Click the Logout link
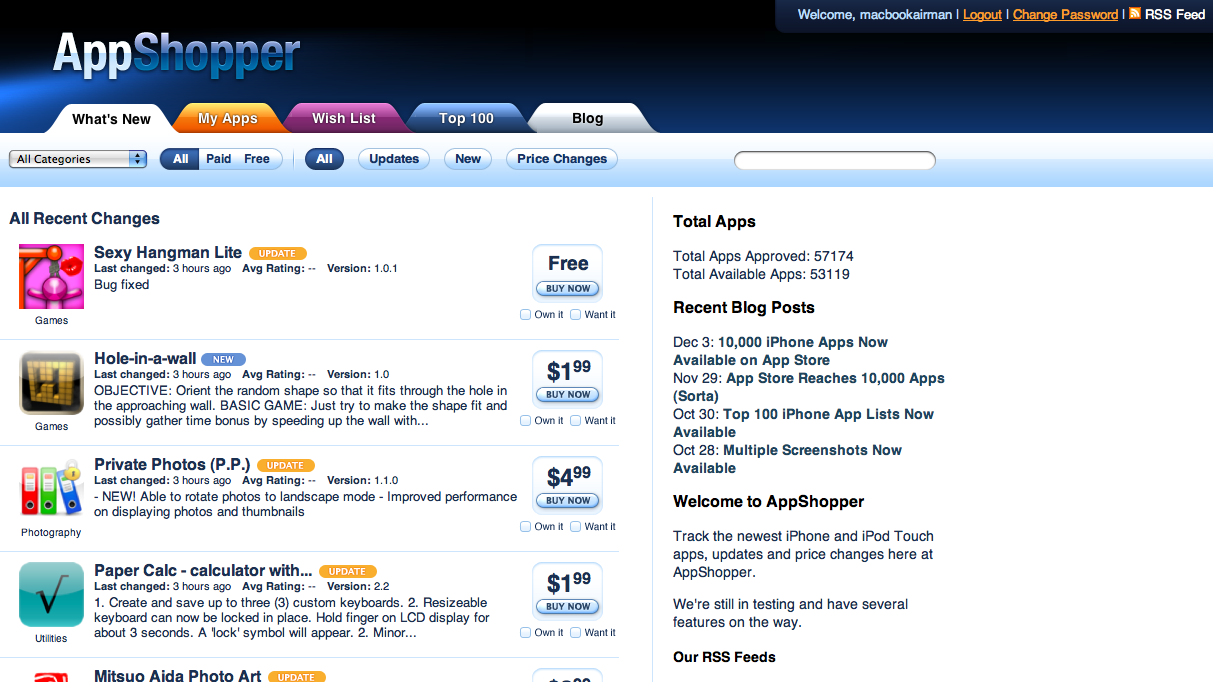This screenshot has height=682, width=1213. coord(982,14)
